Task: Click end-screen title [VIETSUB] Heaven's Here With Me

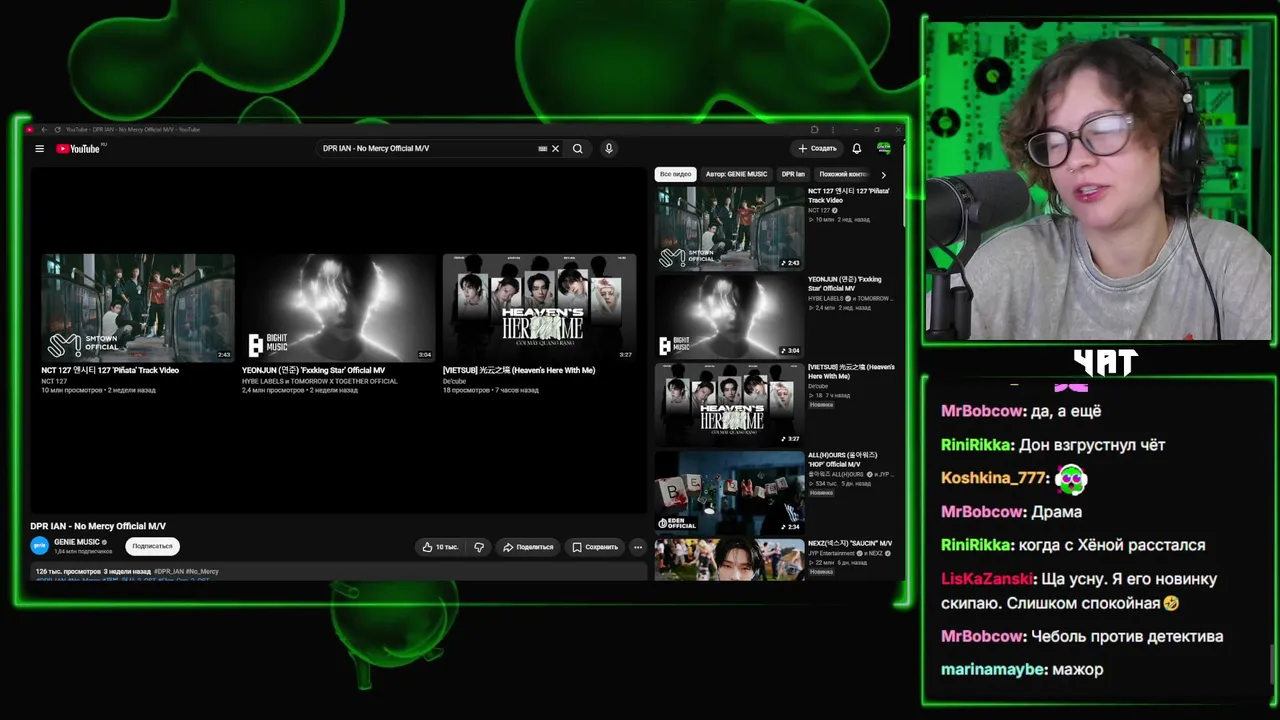Action: click(x=519, y=370)
